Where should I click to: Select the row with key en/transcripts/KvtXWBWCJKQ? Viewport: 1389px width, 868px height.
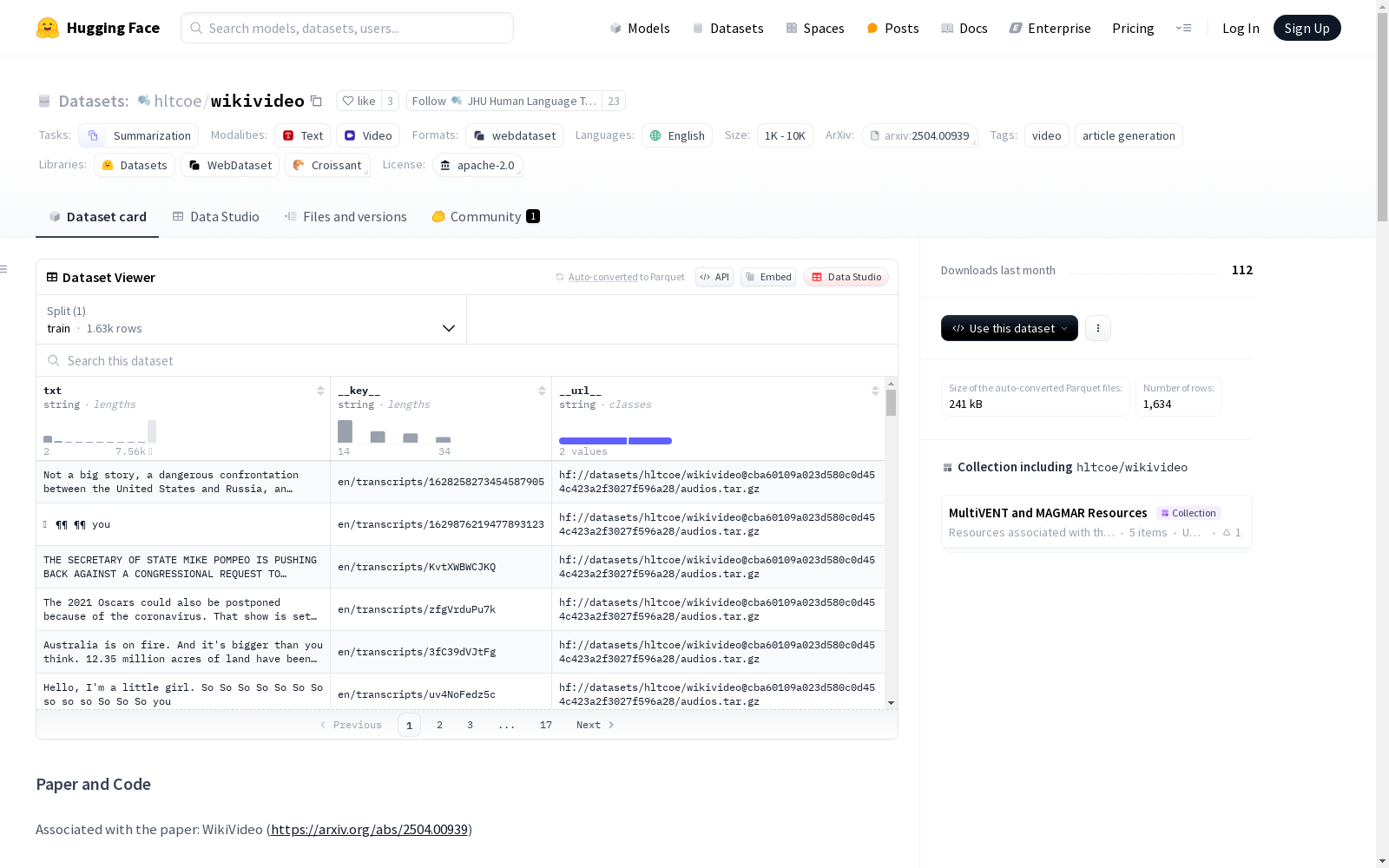tap(460, 567)
